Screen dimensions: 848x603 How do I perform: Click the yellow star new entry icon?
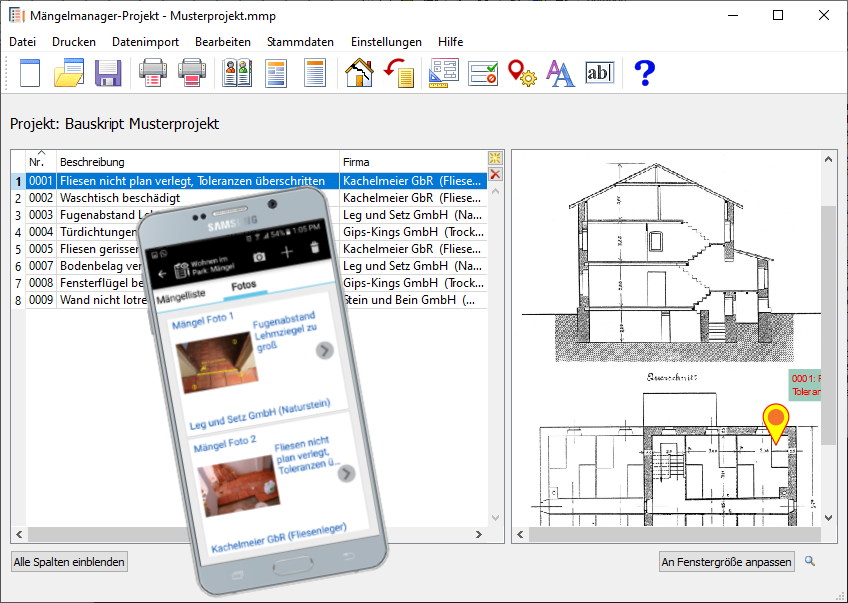pyautogui.click(x=495, y=159)
